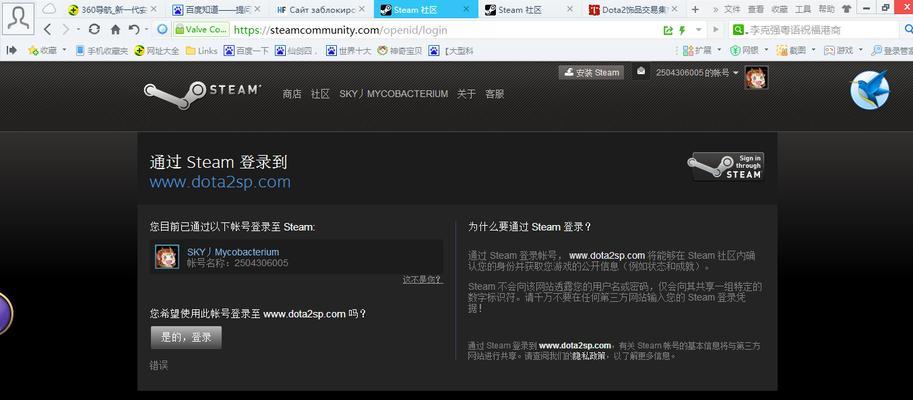Click the Steam logo in page header
The image size is (913, 400).
(202, 93)
